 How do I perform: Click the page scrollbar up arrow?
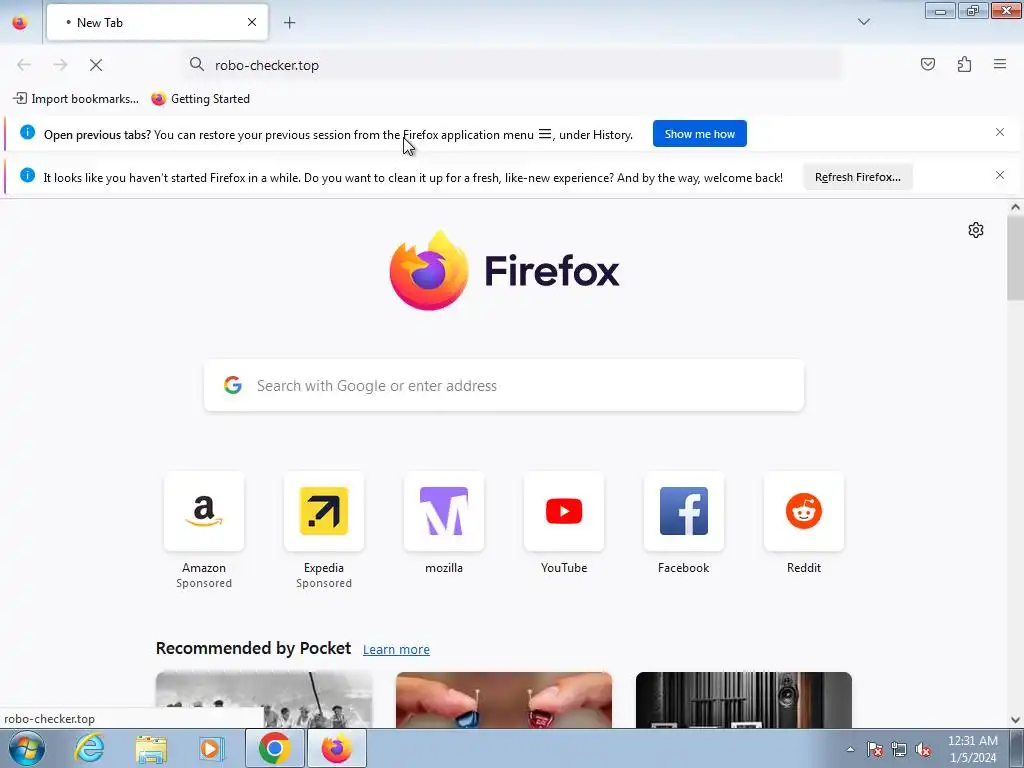1015,207
